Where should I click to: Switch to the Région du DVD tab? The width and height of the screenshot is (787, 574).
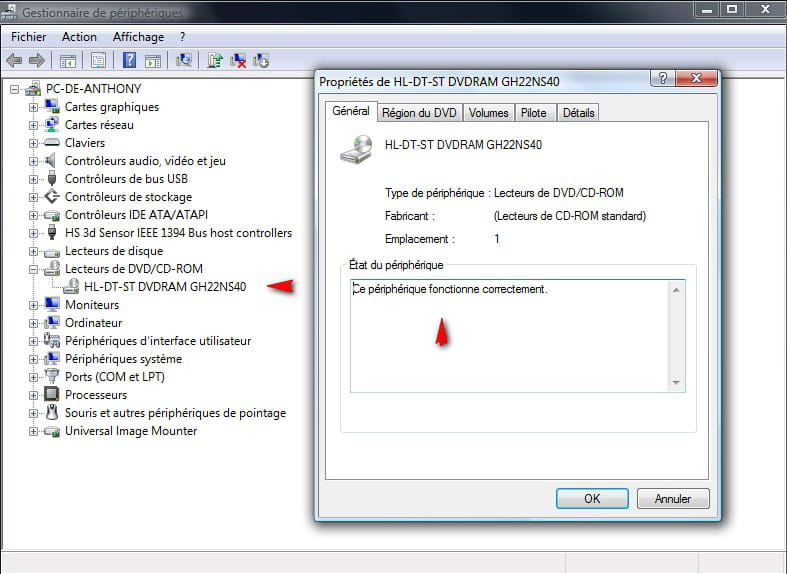[x=419, y=113]
